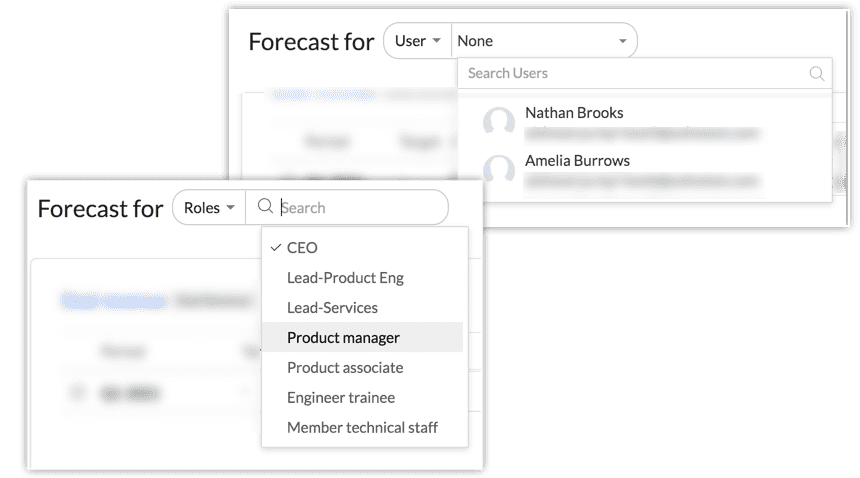Viewport: 860px width, 478px height.
Task: Select the CEO role
Action: (302, 248)
